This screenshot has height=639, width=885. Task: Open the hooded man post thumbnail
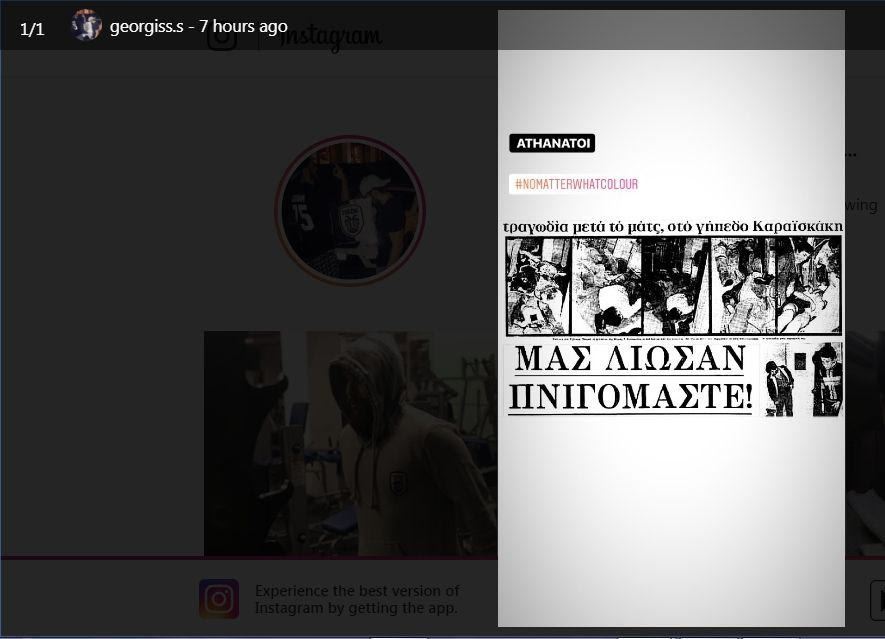coord(350,443)
